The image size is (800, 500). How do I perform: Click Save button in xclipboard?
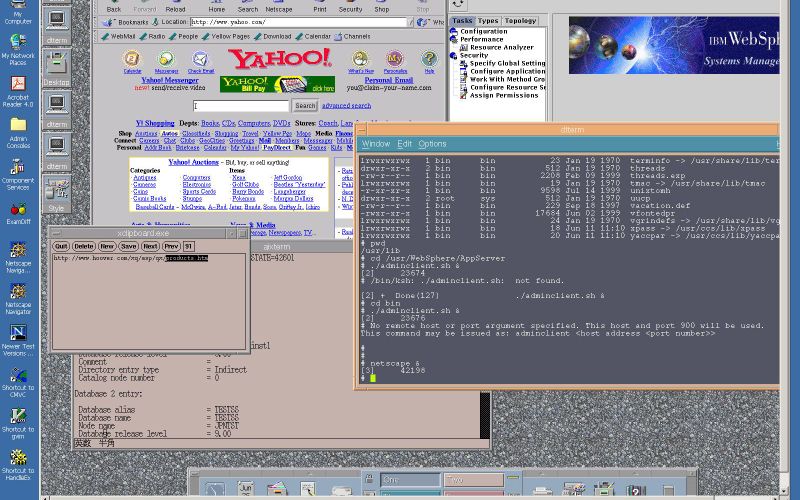pyautogui.click(x=129, y=246)
